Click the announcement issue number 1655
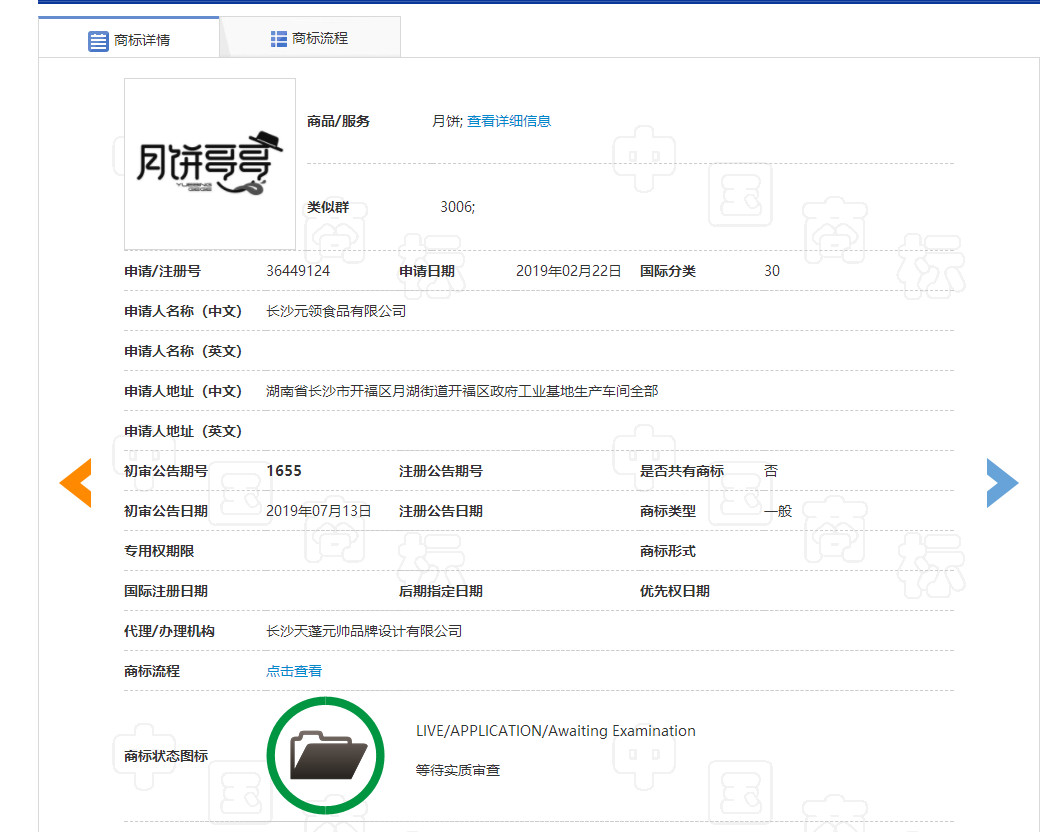The height and width of the screenshot is (832, 1058). (x=284, y=471)
